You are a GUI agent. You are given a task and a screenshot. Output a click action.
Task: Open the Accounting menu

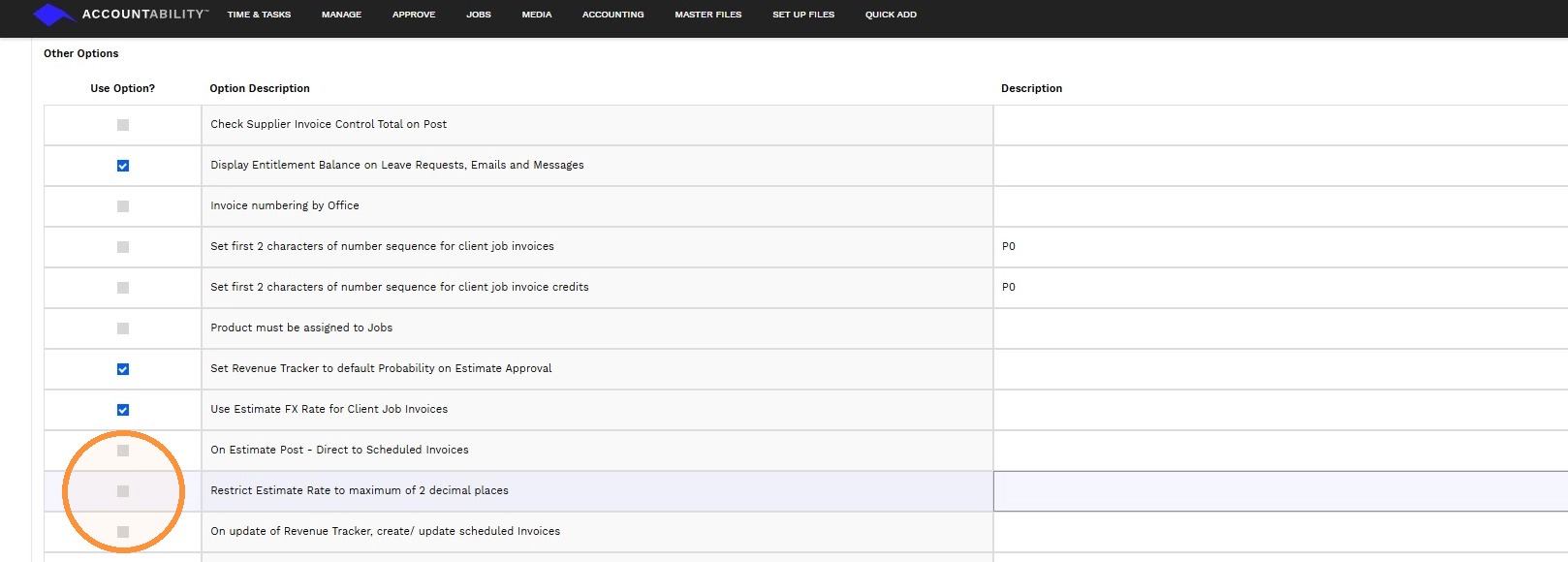coord(613,15)
